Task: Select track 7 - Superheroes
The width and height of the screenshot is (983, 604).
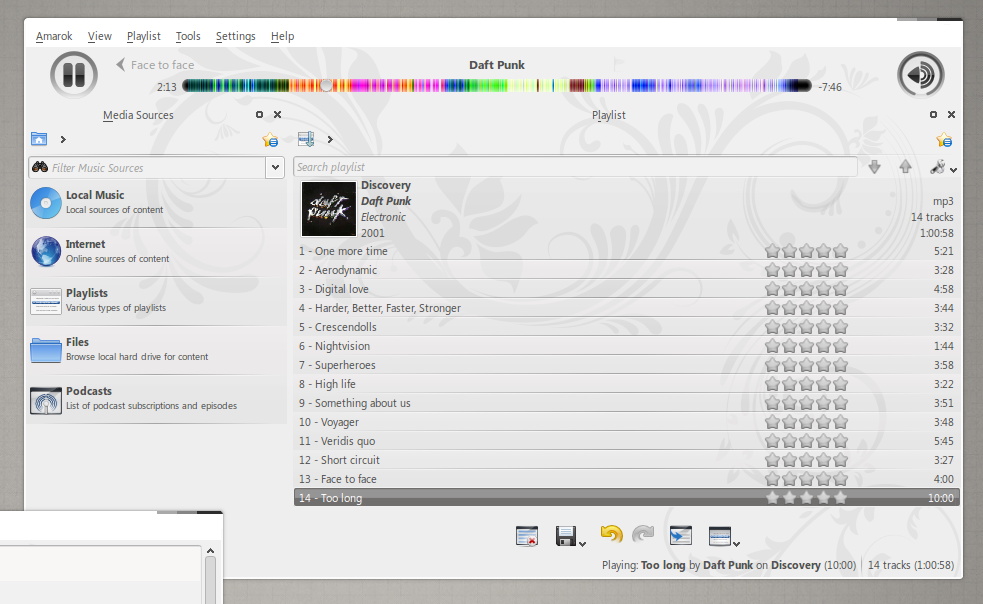Action: pos(626,365)
